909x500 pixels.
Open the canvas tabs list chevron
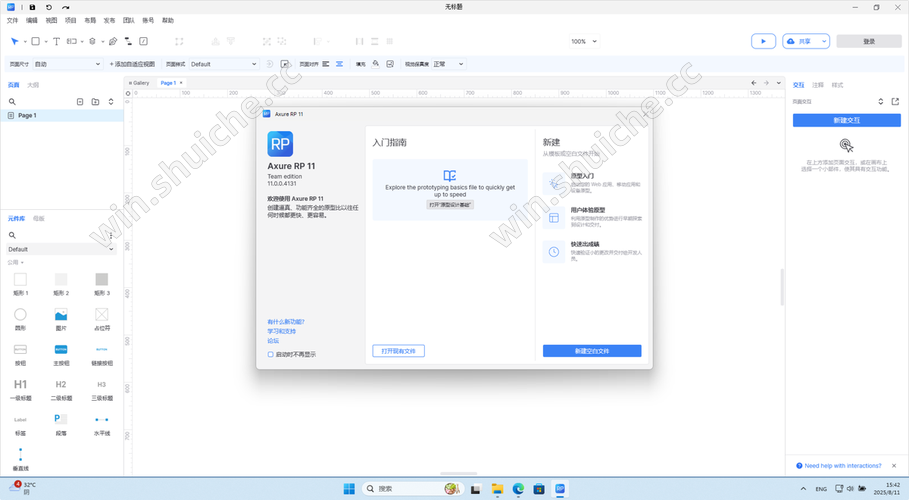pos(779,83)
